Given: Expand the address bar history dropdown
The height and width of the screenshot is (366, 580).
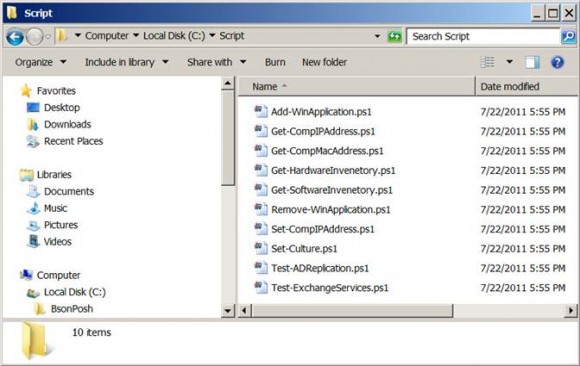Looking at the screenshot, I should point(377,36).
